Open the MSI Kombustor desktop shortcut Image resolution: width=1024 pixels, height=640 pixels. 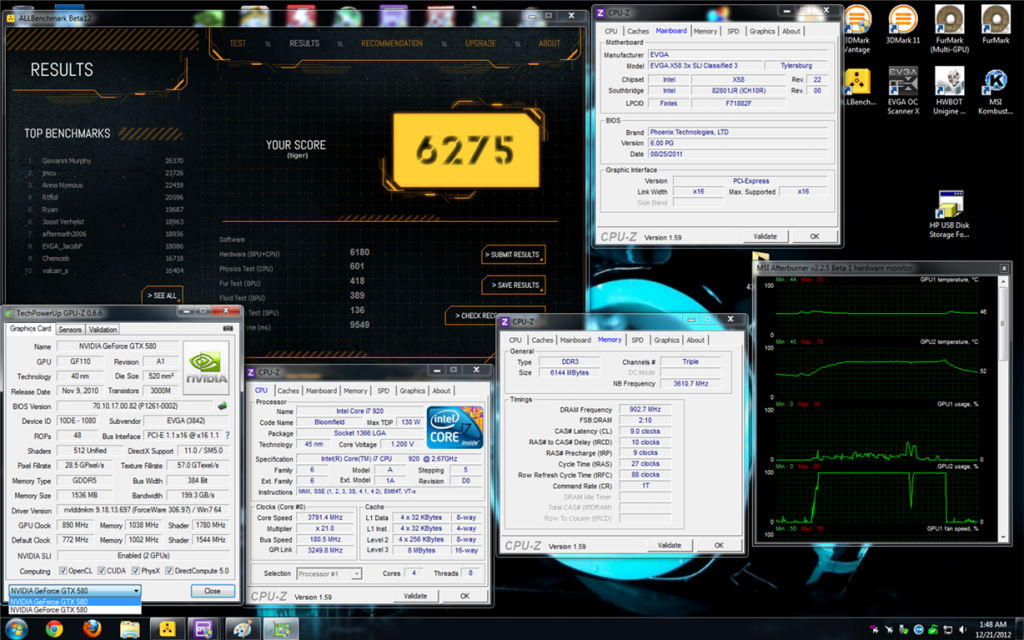(x=995, y=91)
